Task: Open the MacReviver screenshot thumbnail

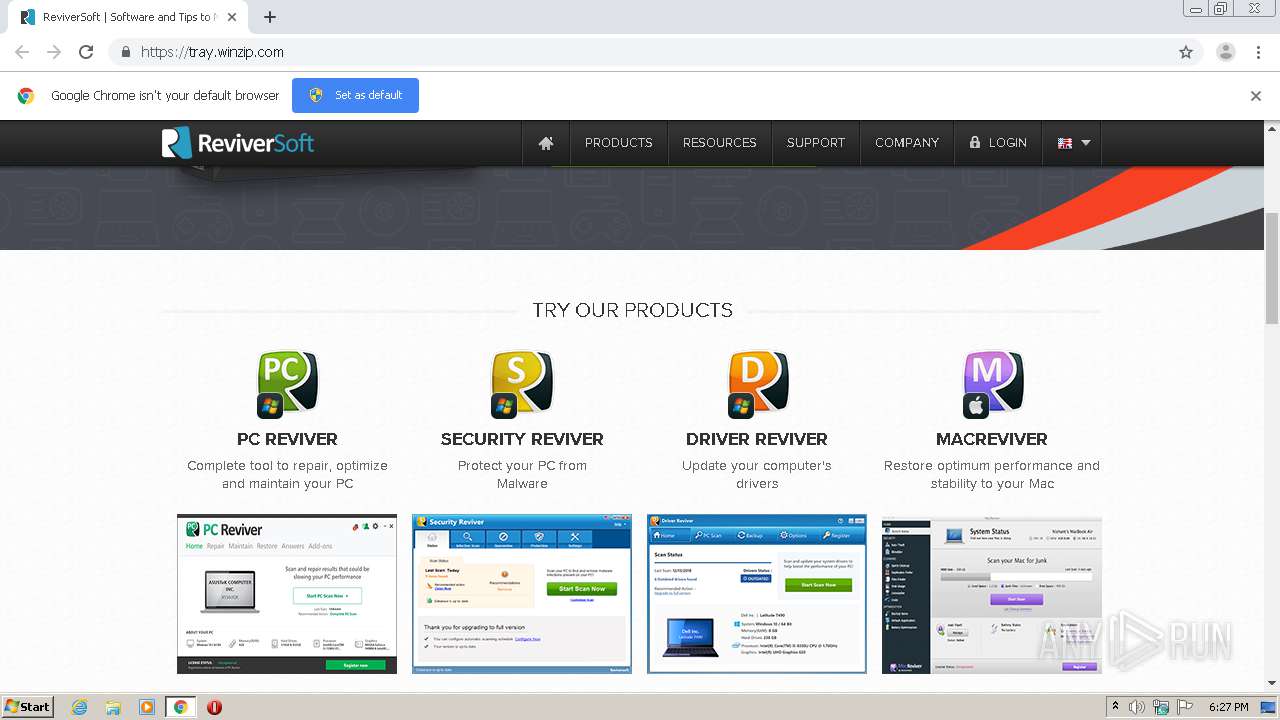Action: (x=992, y=594)
